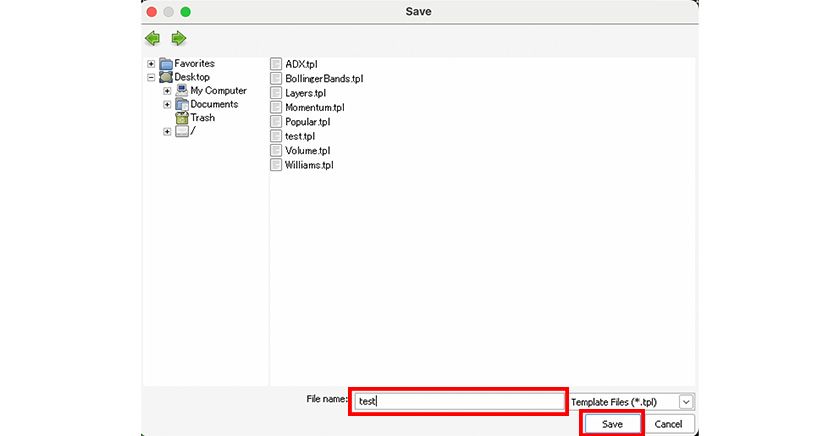Click the green zoom window button
Screen dimensions: 840x436
(185, 12)
